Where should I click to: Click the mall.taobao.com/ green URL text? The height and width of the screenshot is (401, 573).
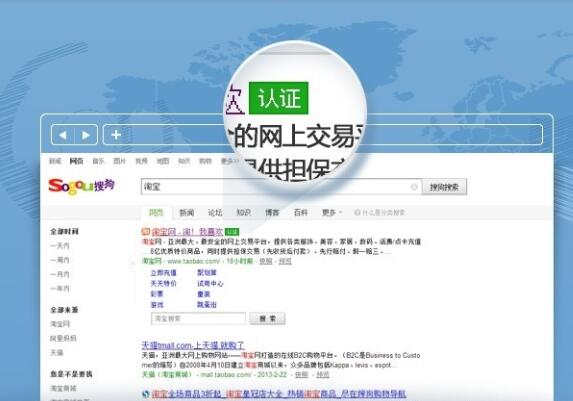225,375
